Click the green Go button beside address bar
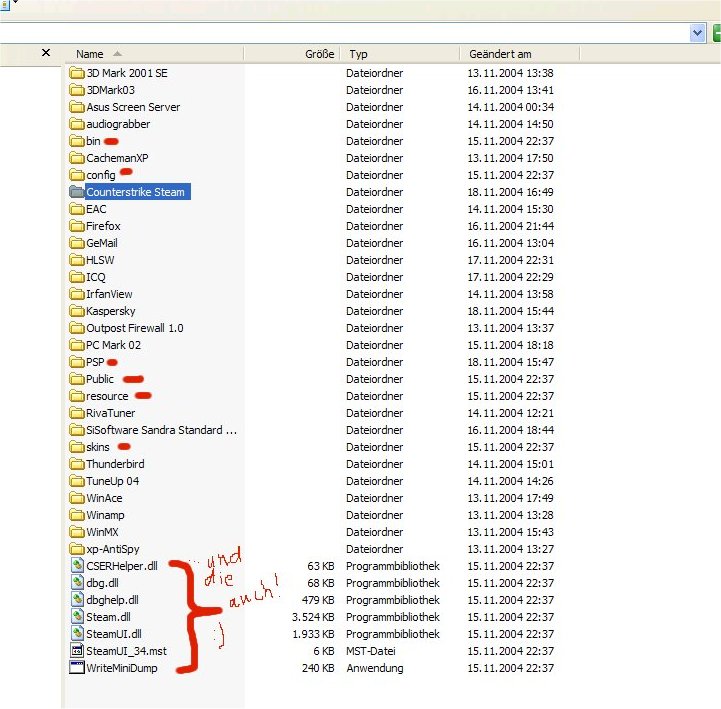This screenshot has height=709, width=721. (x=716, y=33)
